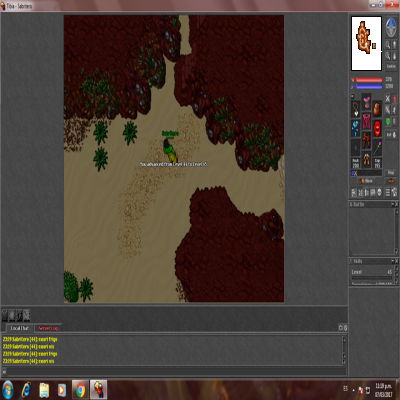The width and height of the screenshot is (400, 400).
Task: Toggle the green secure mode button
Action: (388, 121)
